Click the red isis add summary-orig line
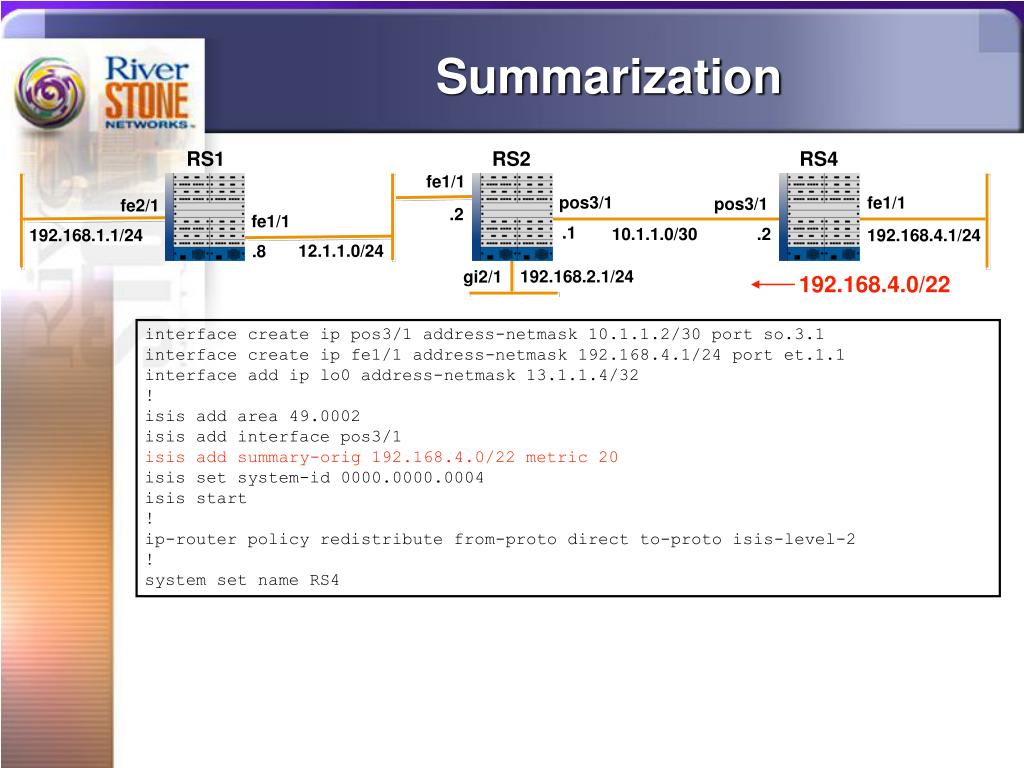This screenshot has width=1024, height=768. pyautogui.click(x=381, y=457)
